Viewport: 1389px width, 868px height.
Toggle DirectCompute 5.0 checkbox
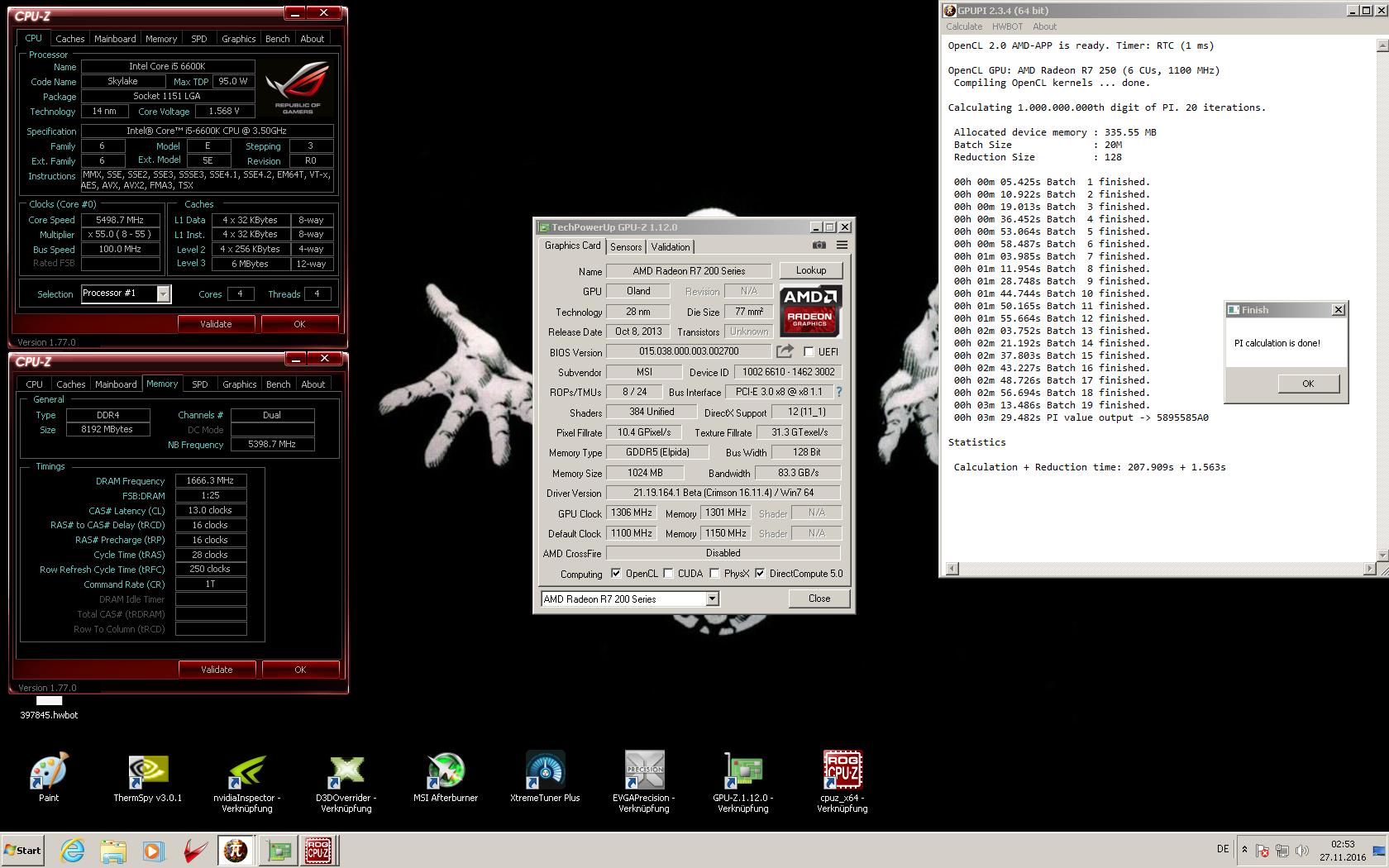point(760,573)
